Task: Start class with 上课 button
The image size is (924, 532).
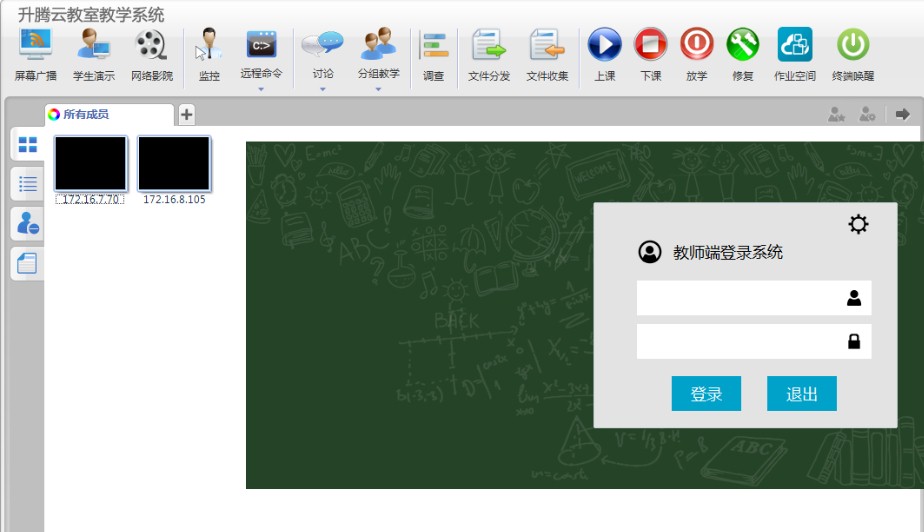Action: [604, 46]
